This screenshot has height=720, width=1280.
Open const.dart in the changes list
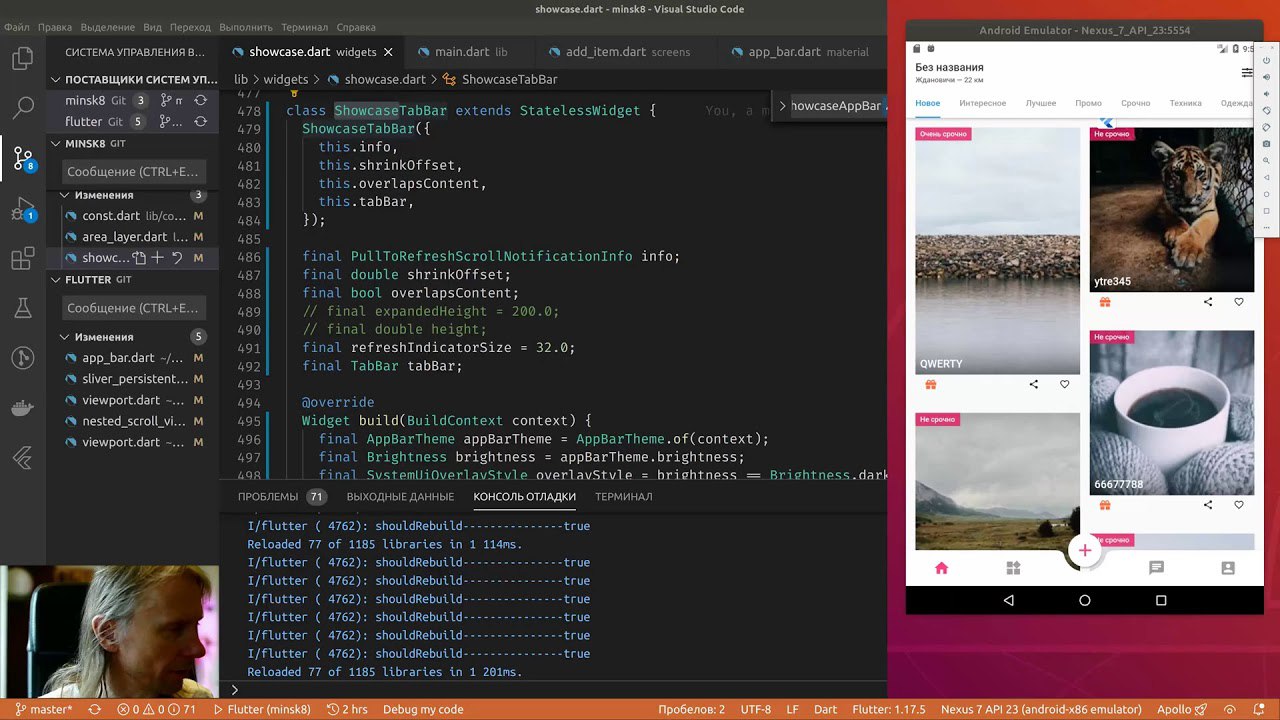point(135,216)
